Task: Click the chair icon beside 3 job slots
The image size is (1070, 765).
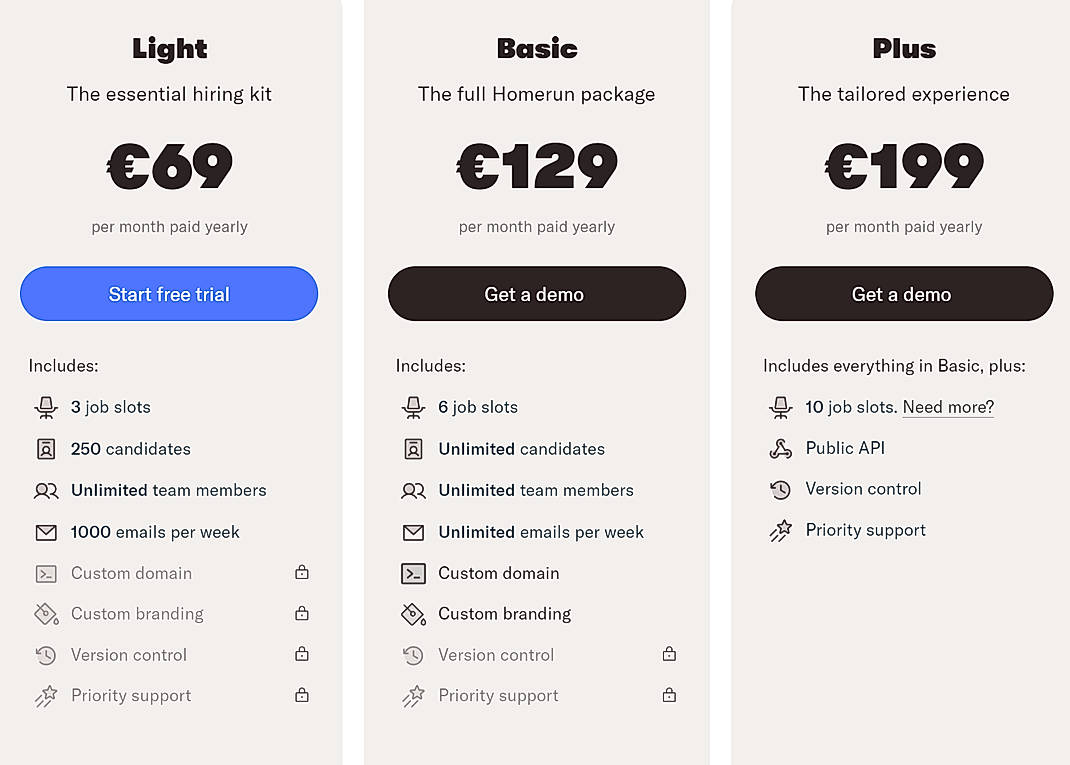Action: (46, 407)
